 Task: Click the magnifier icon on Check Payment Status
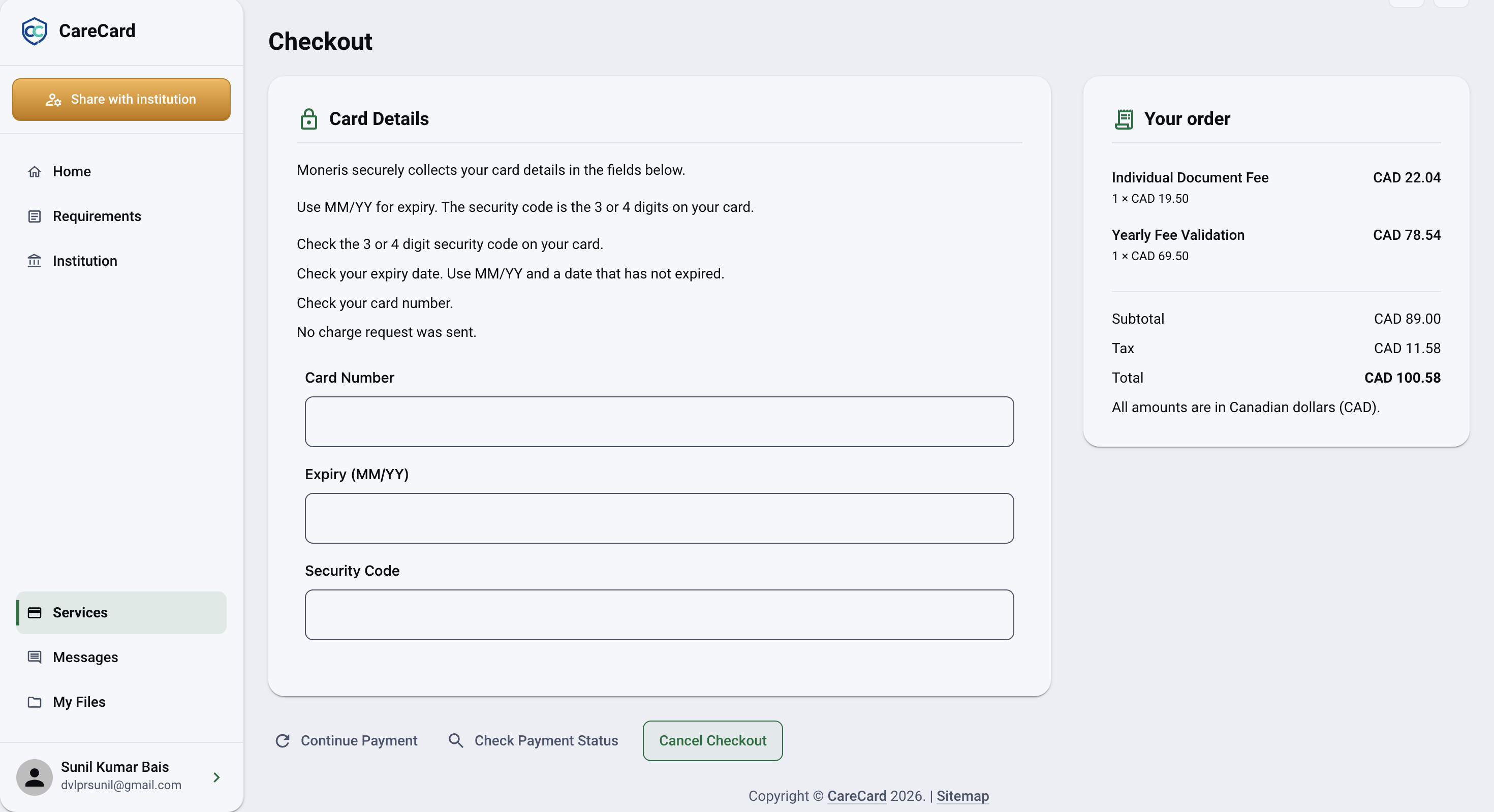coord(456,741)
